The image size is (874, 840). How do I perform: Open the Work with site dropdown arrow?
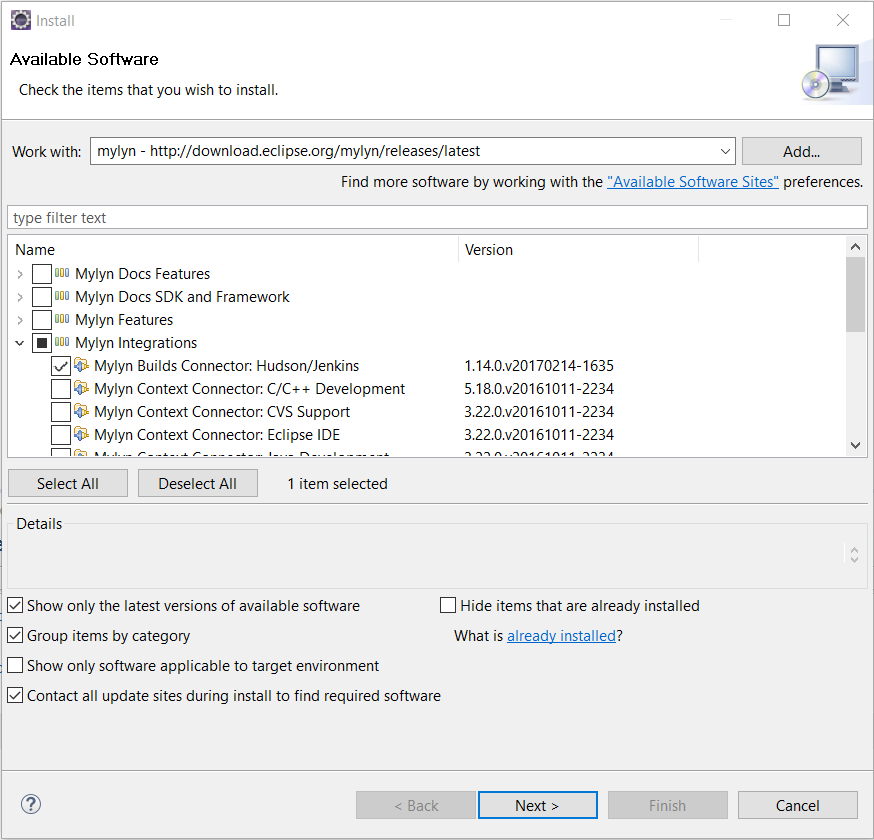(725, 151)
